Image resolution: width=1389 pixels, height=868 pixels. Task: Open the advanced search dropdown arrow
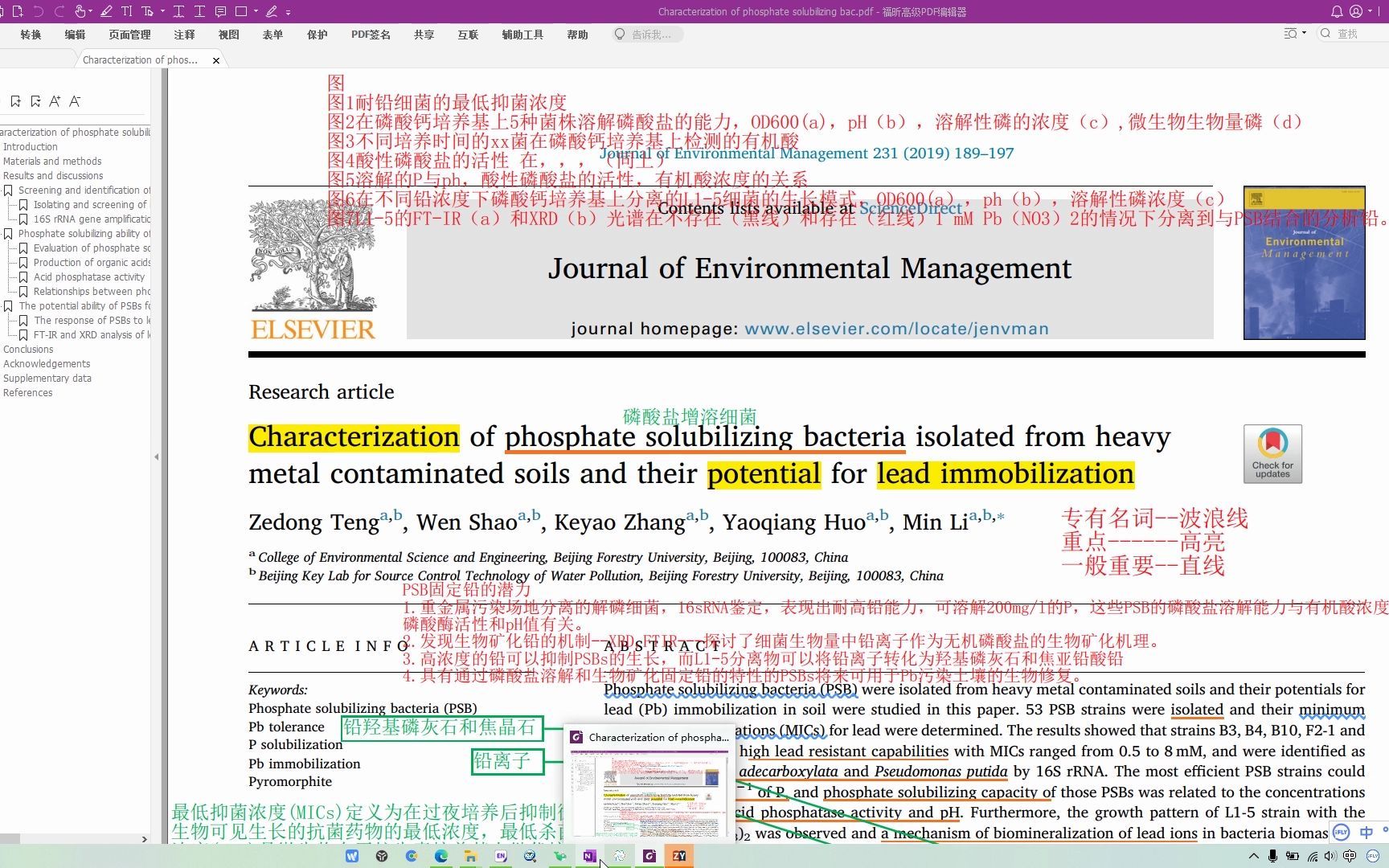1304,34
